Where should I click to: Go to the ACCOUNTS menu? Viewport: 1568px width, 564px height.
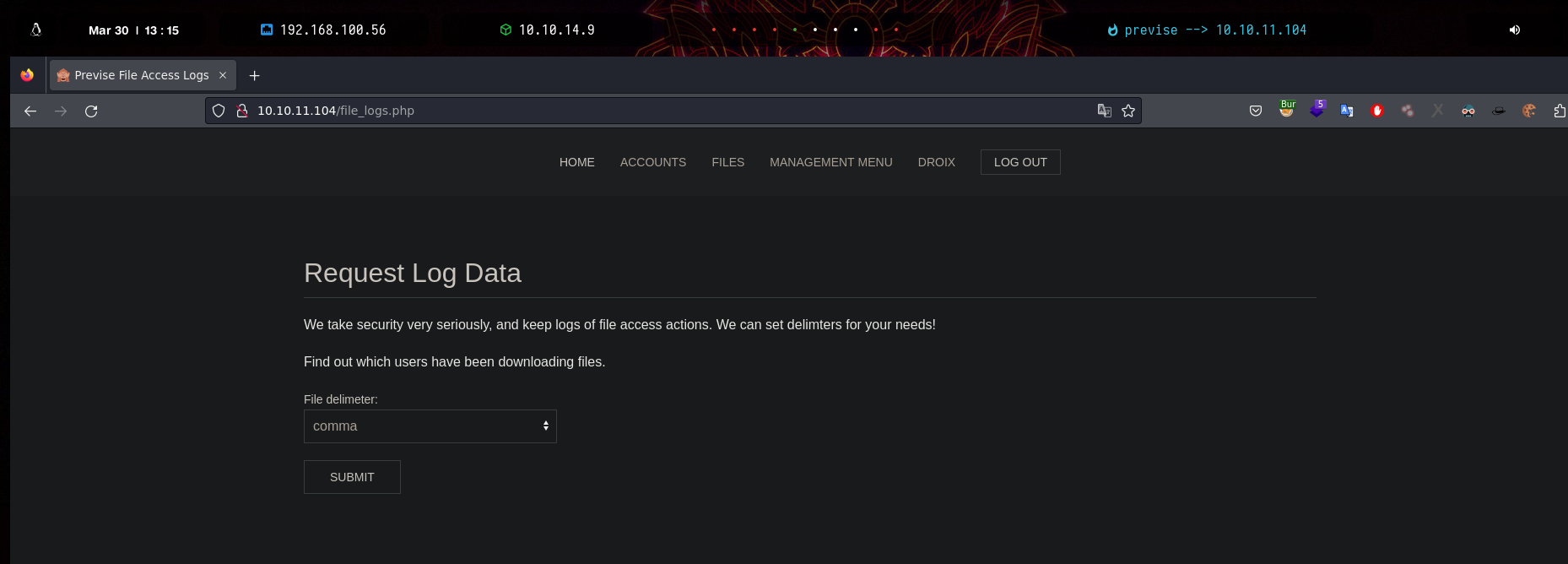(652, 162)
